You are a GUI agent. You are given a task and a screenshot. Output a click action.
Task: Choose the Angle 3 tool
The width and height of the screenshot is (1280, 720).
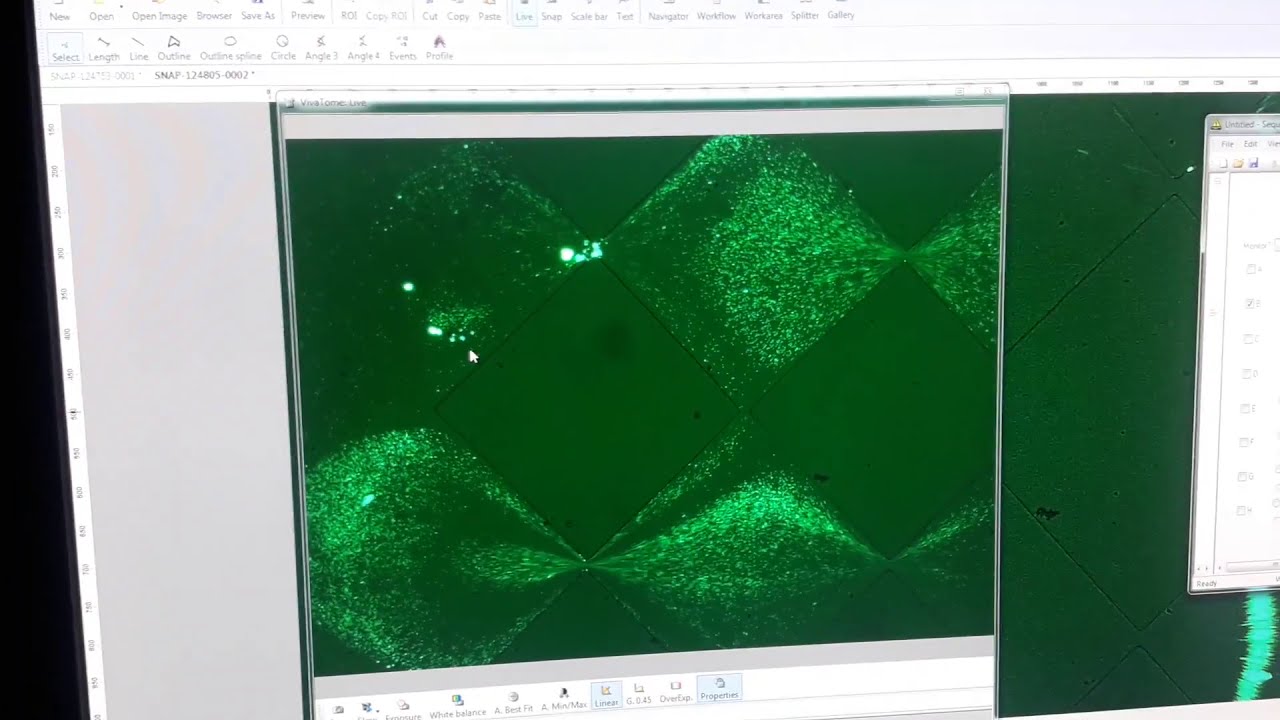pos(321,49)
